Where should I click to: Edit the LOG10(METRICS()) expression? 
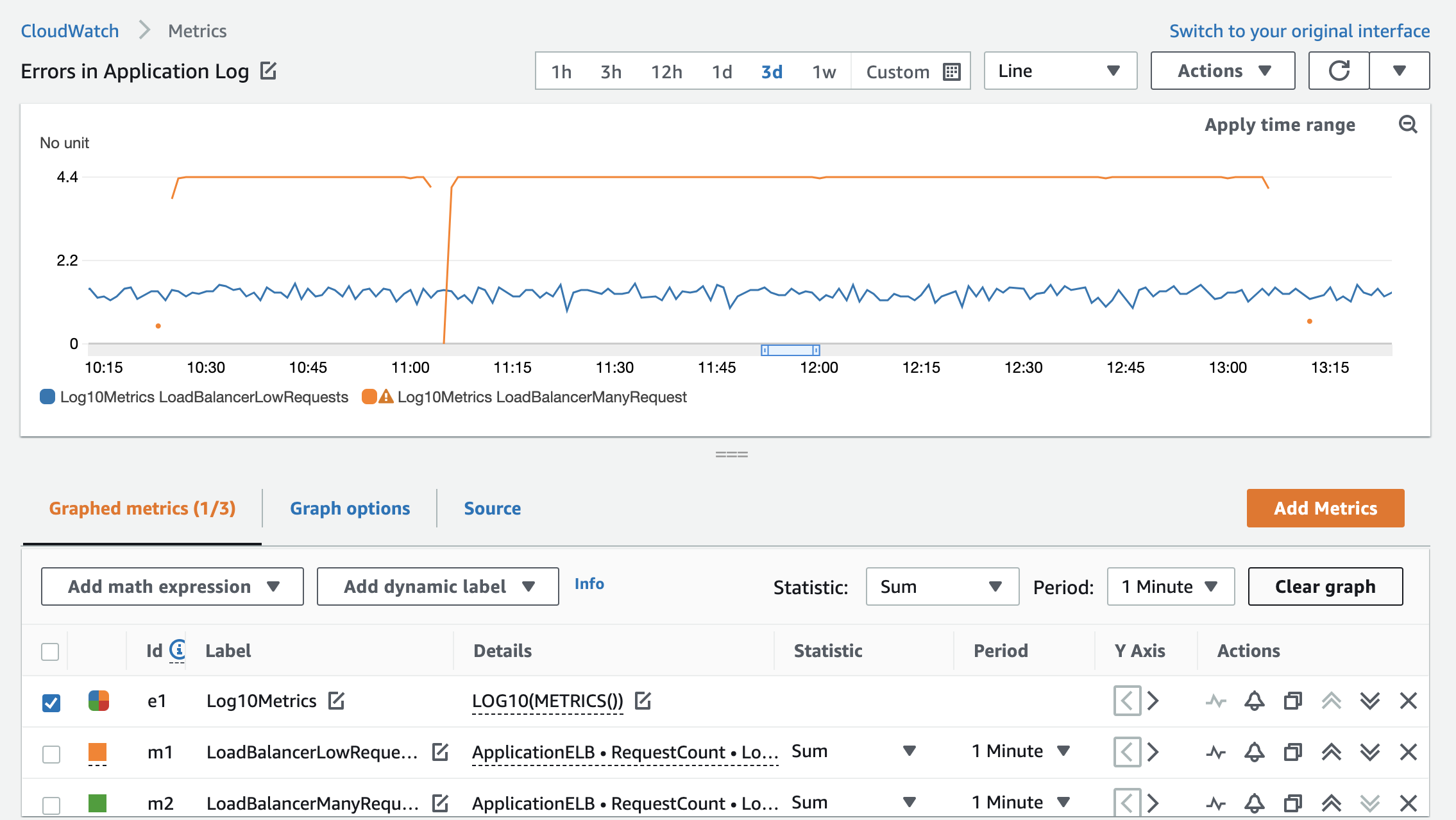click(643, 701)
